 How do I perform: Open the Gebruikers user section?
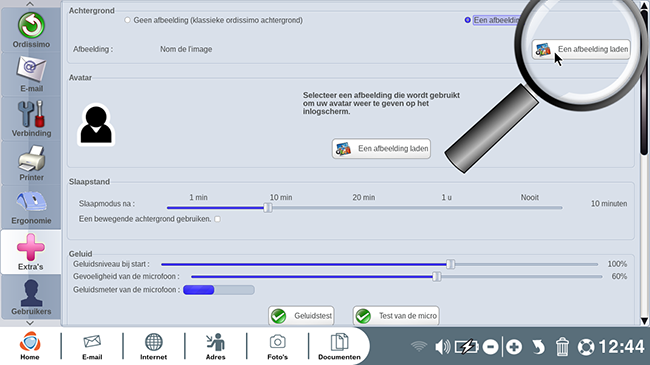31,297
